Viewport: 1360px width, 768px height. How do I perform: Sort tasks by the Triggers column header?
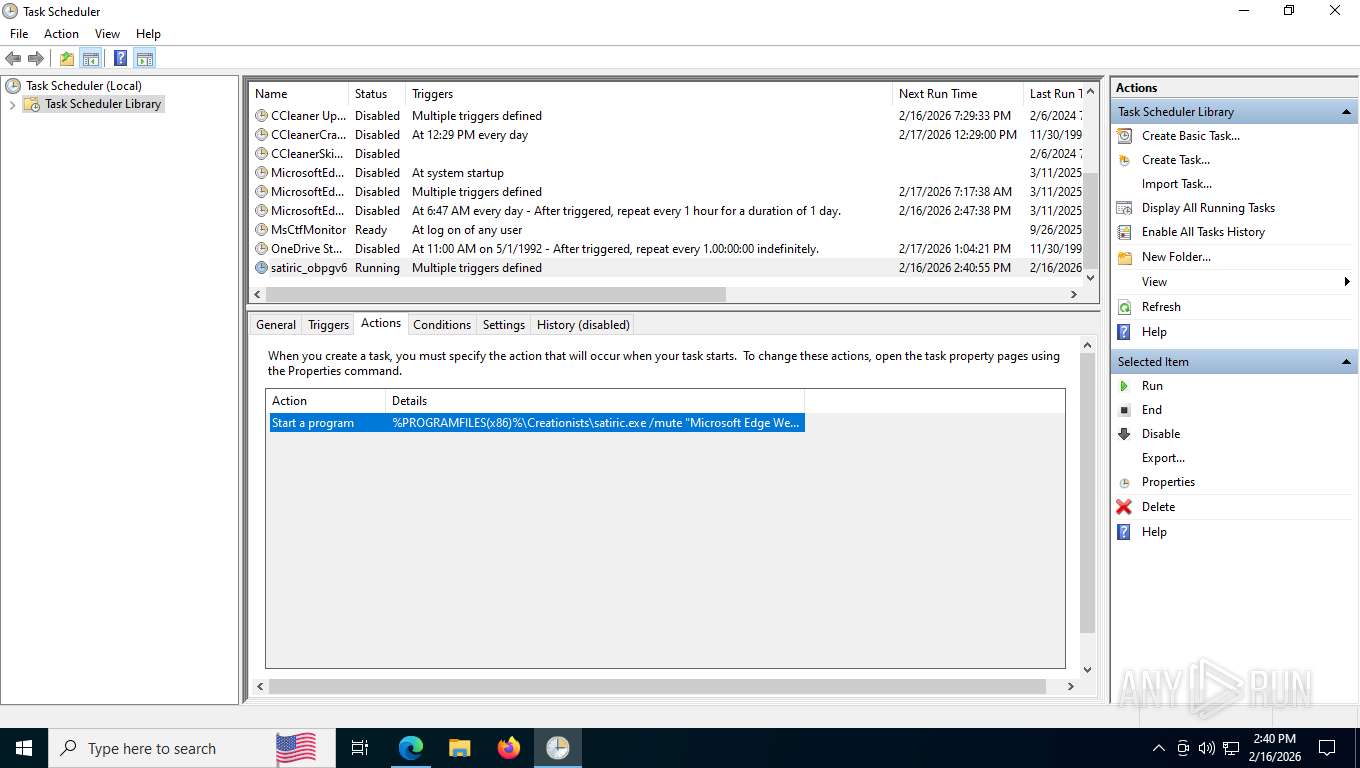649,94
